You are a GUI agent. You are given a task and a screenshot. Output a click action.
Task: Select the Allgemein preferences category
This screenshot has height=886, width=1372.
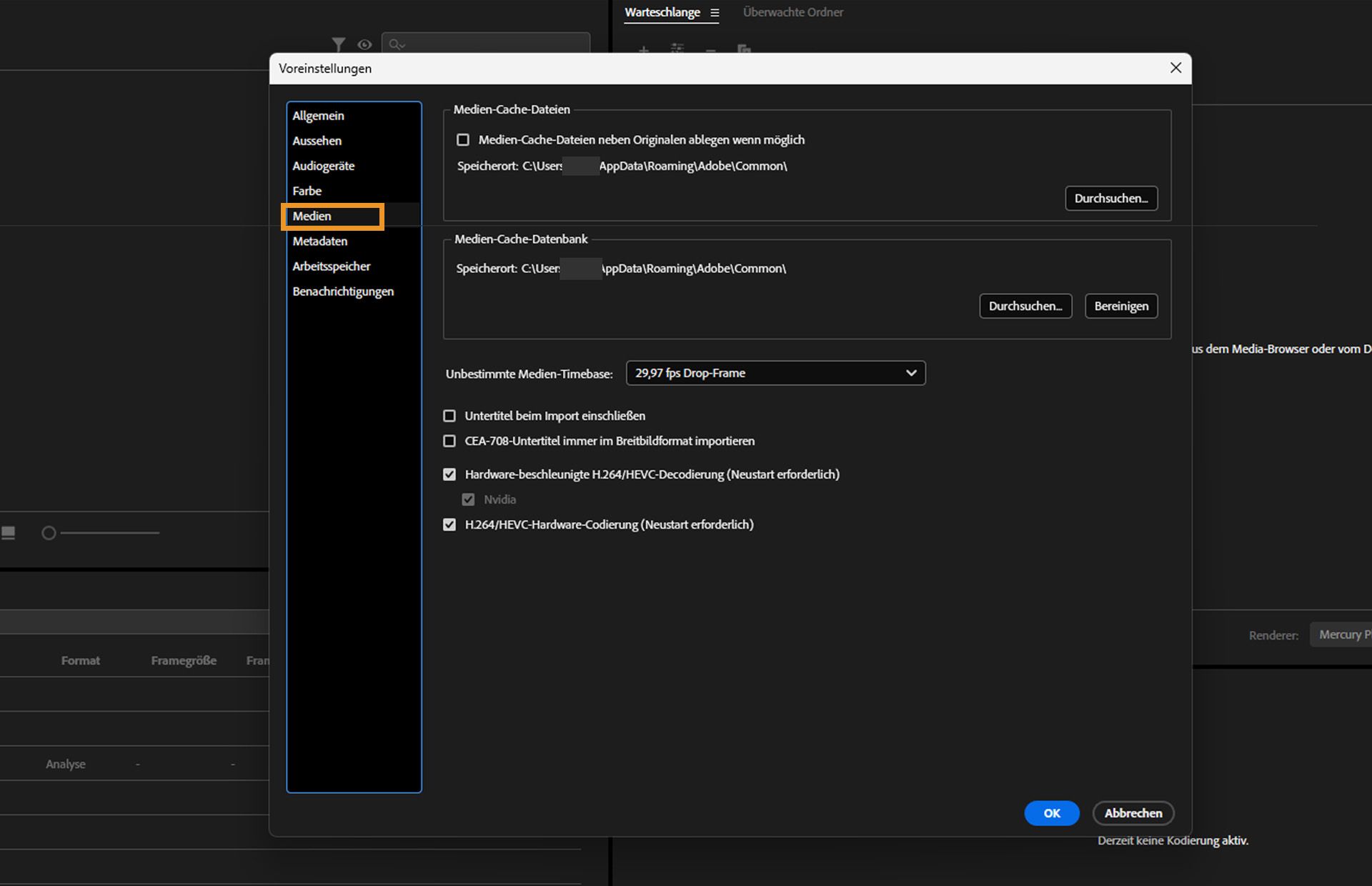point(318,116)
